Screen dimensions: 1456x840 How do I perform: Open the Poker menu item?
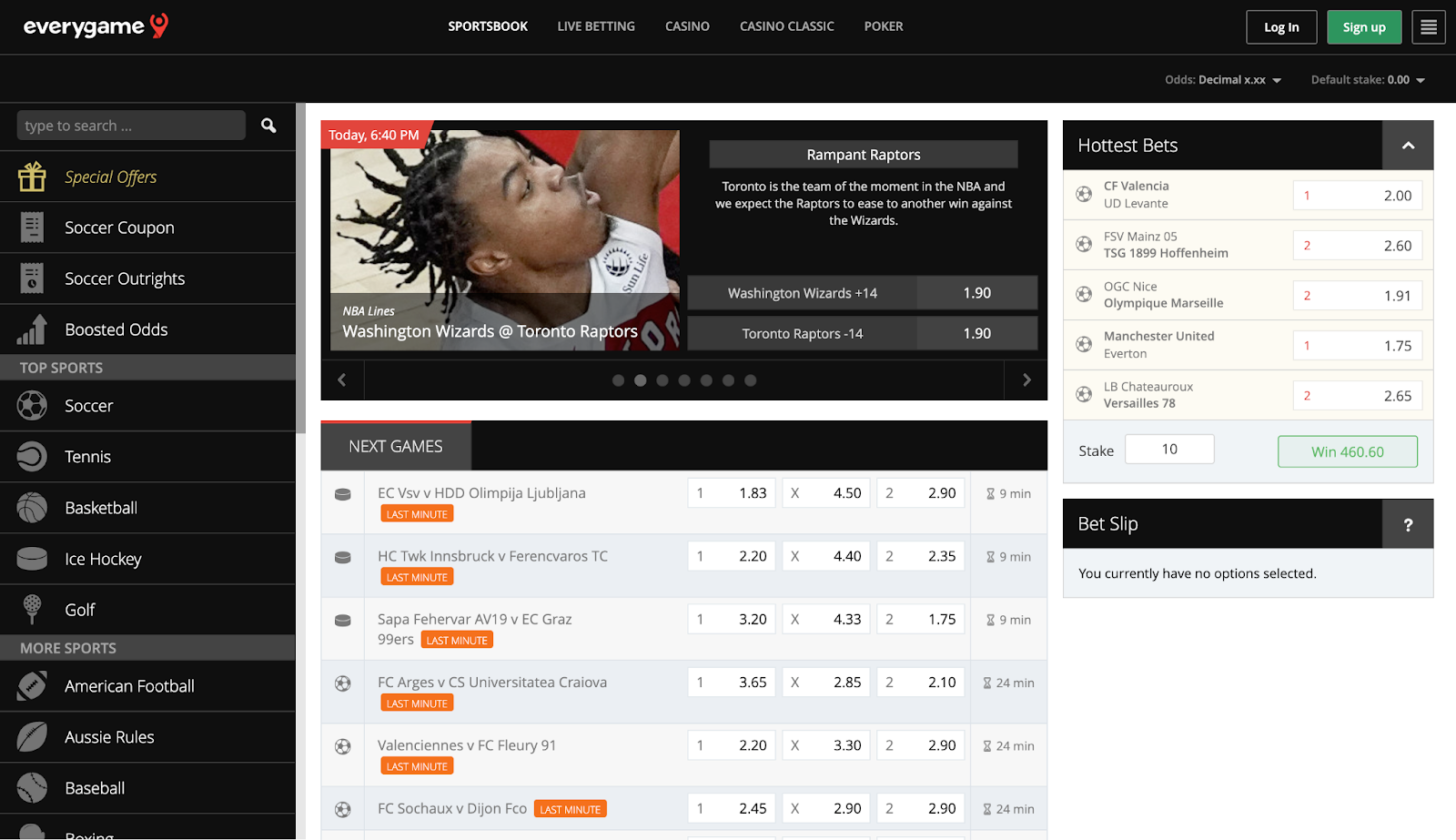883,26
